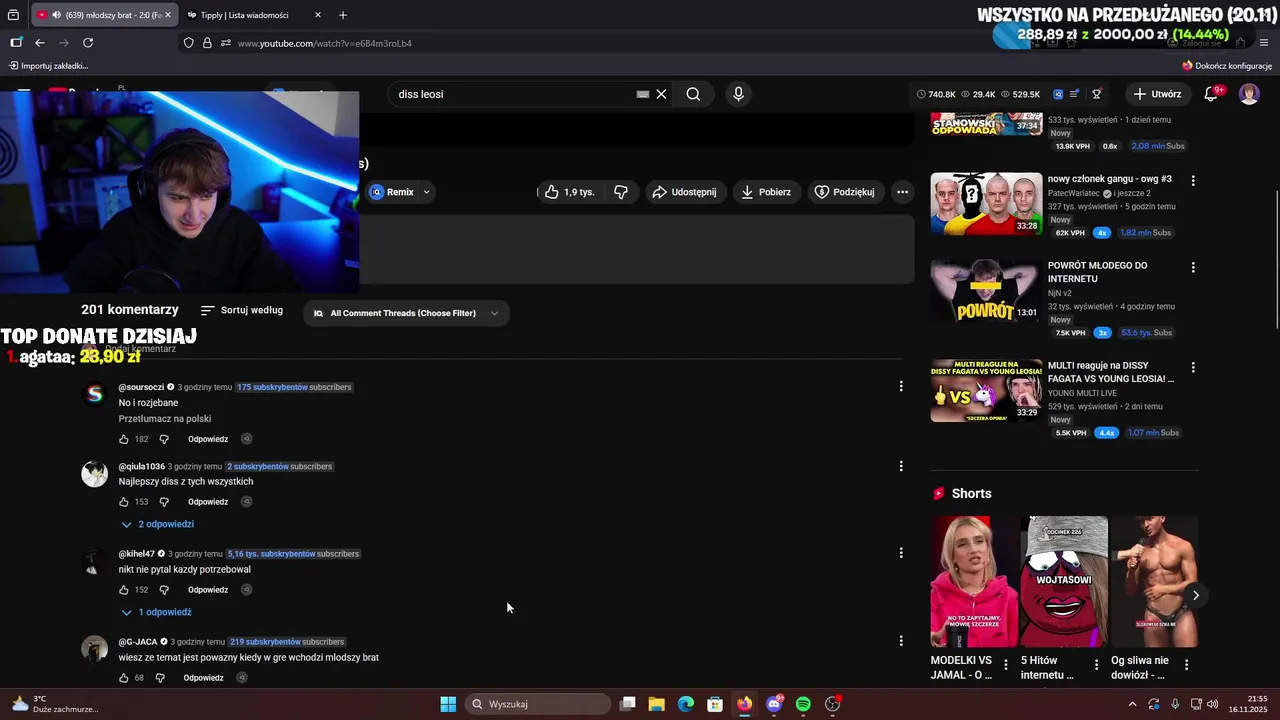
Task: Open a new browser tab
Action: click(x=343, y=15)
